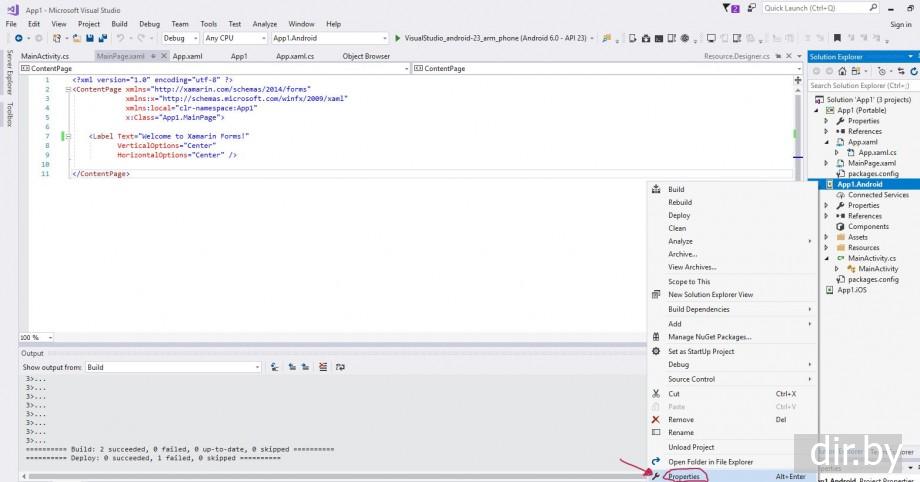Click the Sign in link
Image resolution: width=920 pixels, height=482 pixels.
tap(900, 24)
